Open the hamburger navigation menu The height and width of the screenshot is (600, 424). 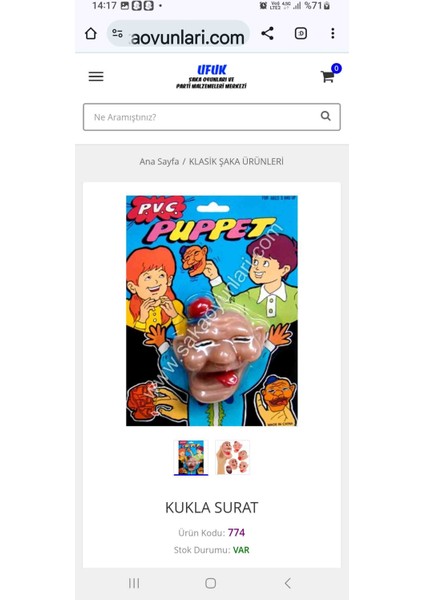96,77
